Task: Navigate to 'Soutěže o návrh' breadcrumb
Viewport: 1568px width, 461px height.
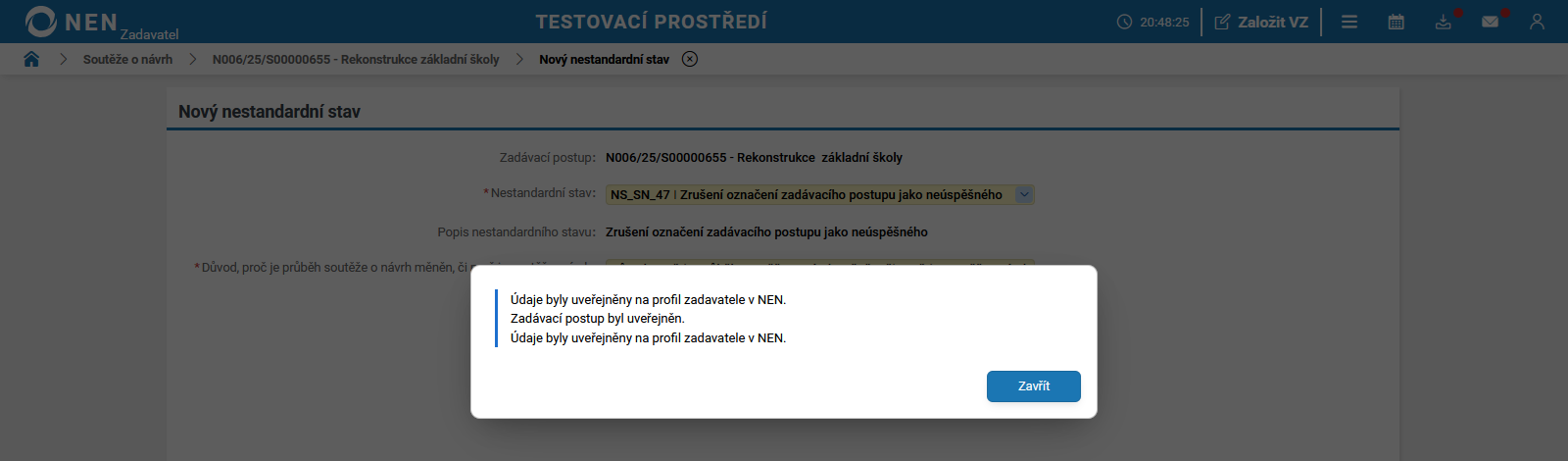Action: [x=127, y=60]
